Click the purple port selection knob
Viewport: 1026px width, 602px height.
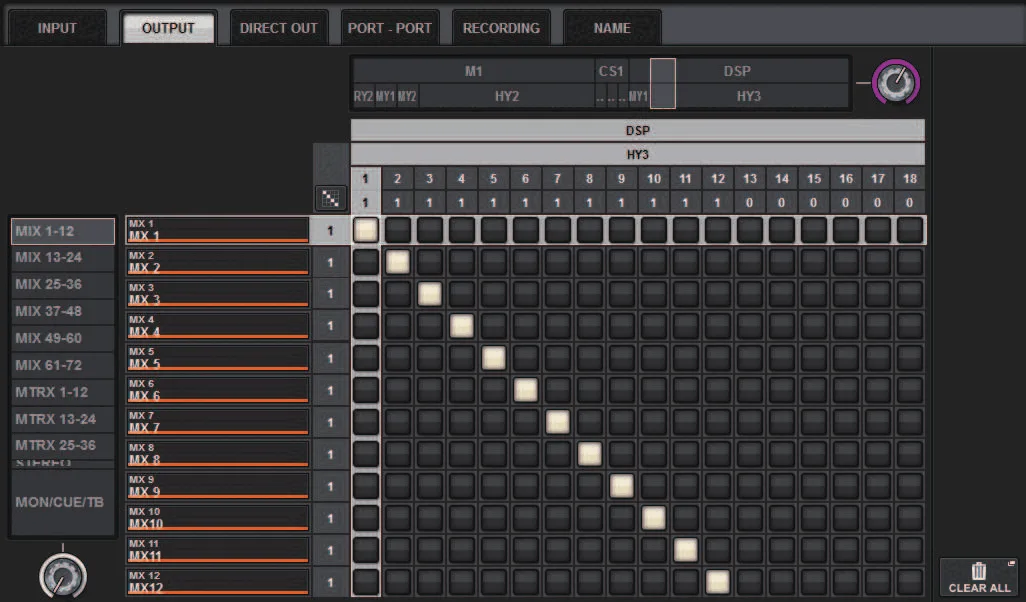tap(896, 82)
